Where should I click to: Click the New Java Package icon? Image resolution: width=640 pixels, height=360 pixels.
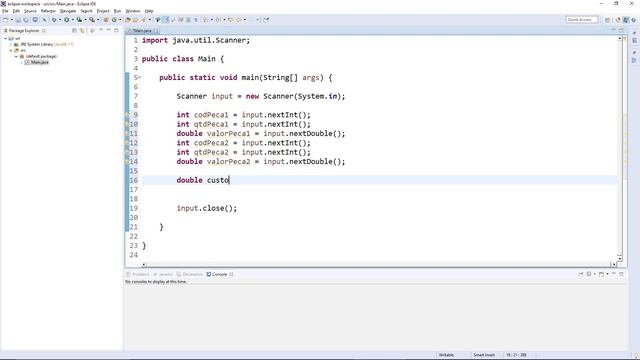click(106, 20)
